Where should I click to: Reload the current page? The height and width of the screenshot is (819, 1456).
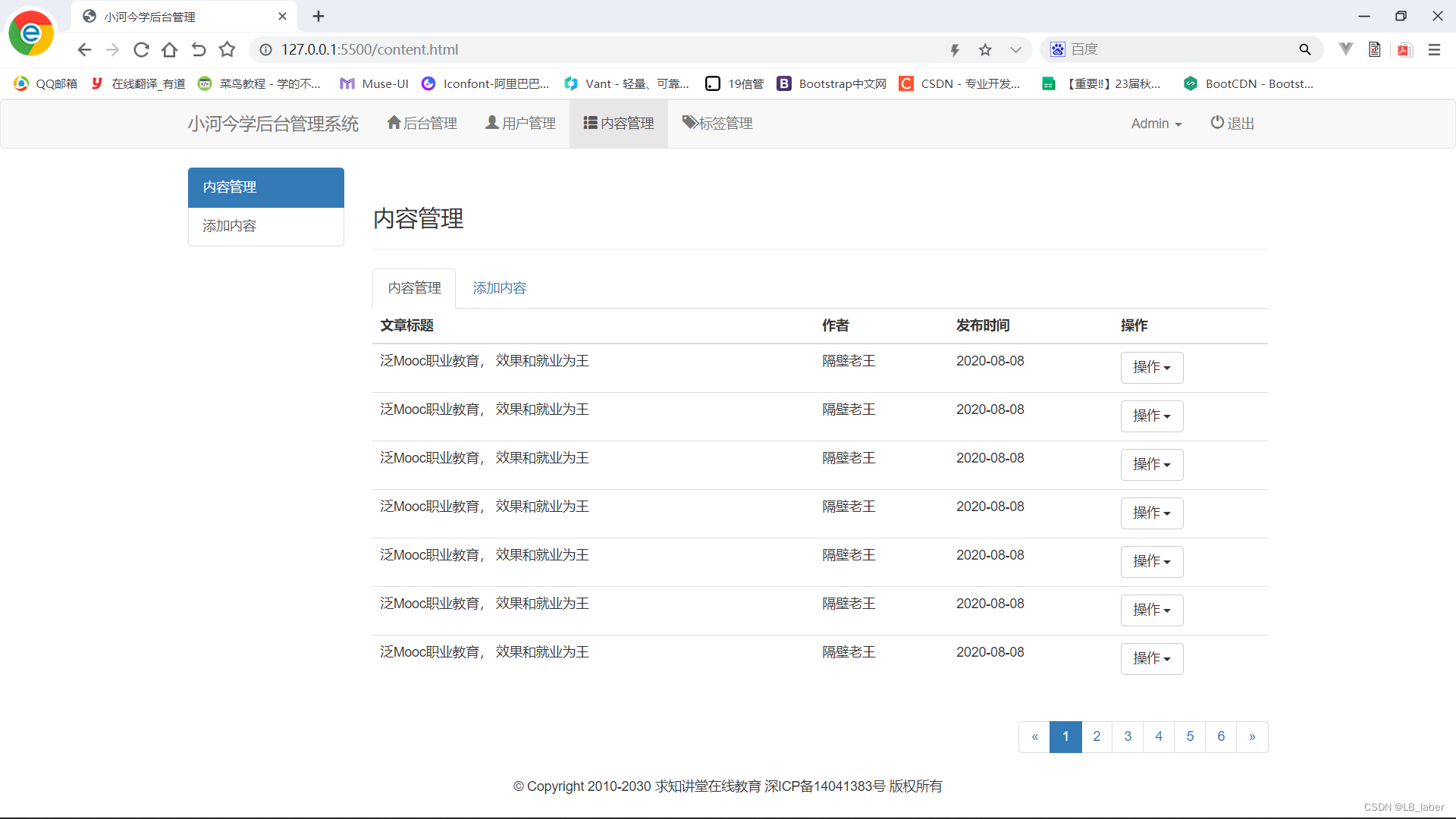[x=141, y=49]
